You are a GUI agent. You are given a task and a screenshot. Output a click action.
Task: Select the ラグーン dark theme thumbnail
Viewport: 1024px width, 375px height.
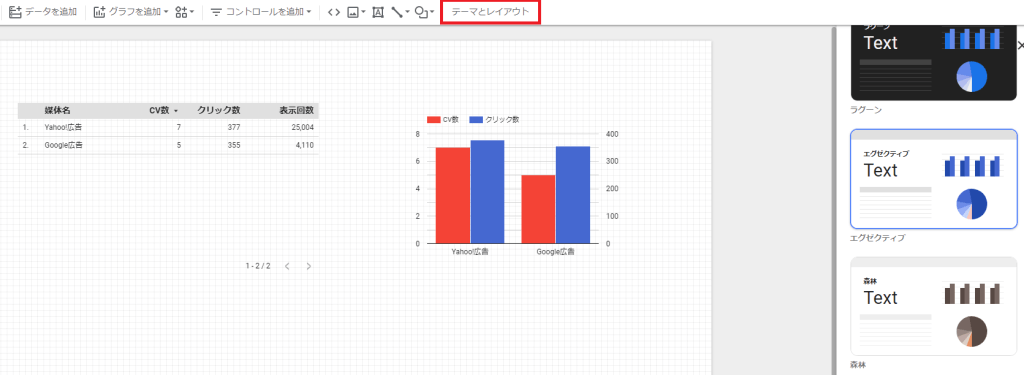click(x=933, y=63)
